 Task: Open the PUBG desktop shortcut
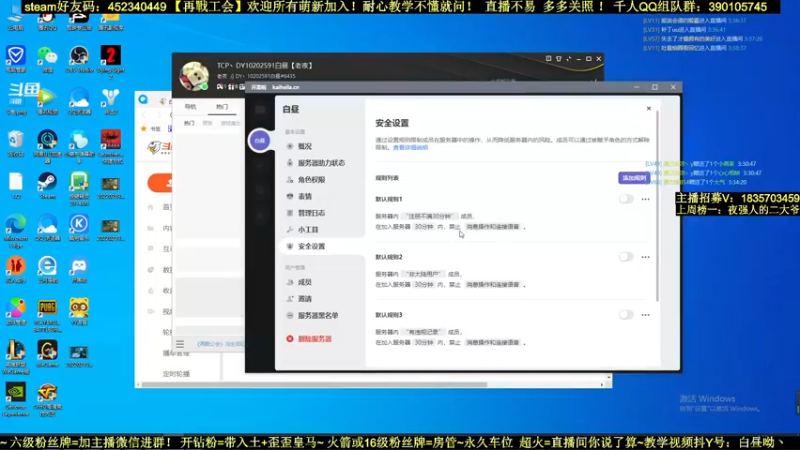tap(47, 315)
